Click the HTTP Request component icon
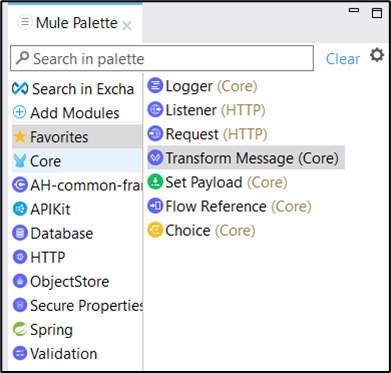 155,134
